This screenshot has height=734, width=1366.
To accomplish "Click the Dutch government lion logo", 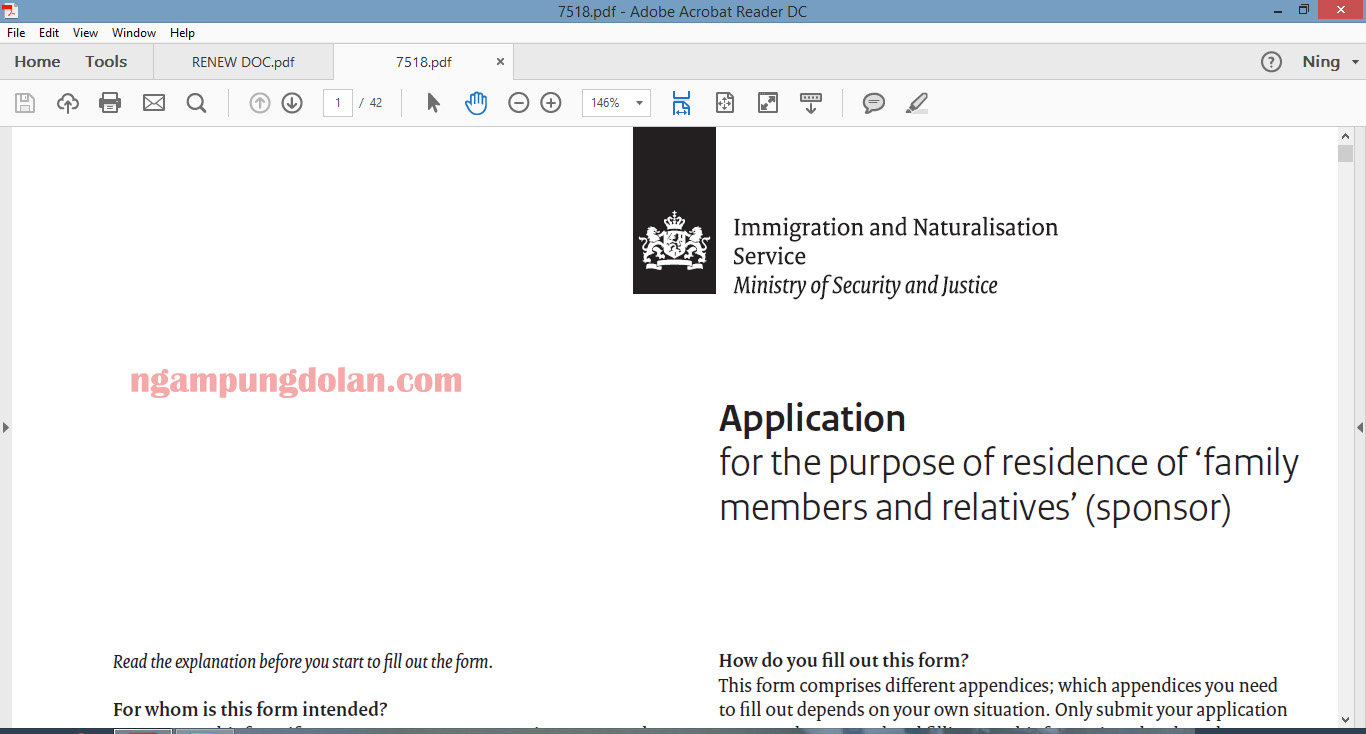I will coord(674,240).
